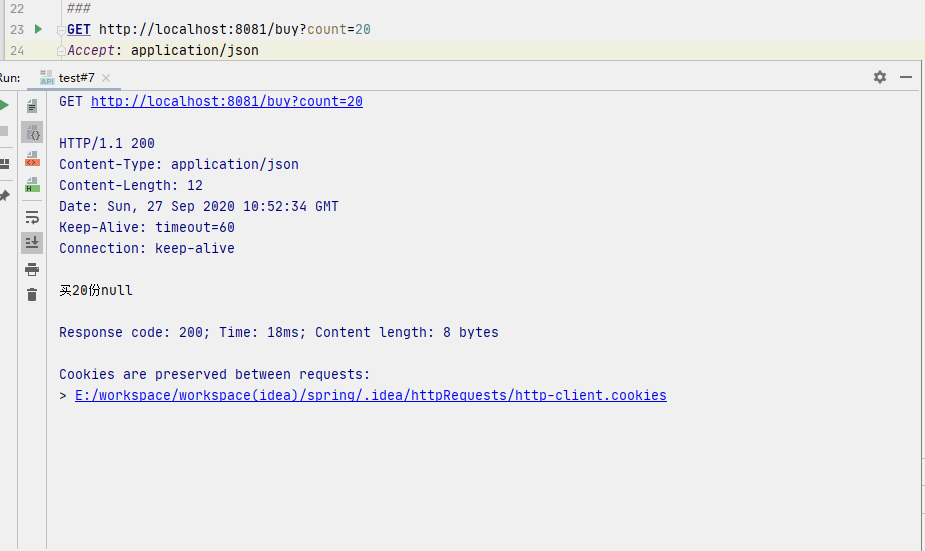
Task: Select the JSON response view icon
Action: 32,132
